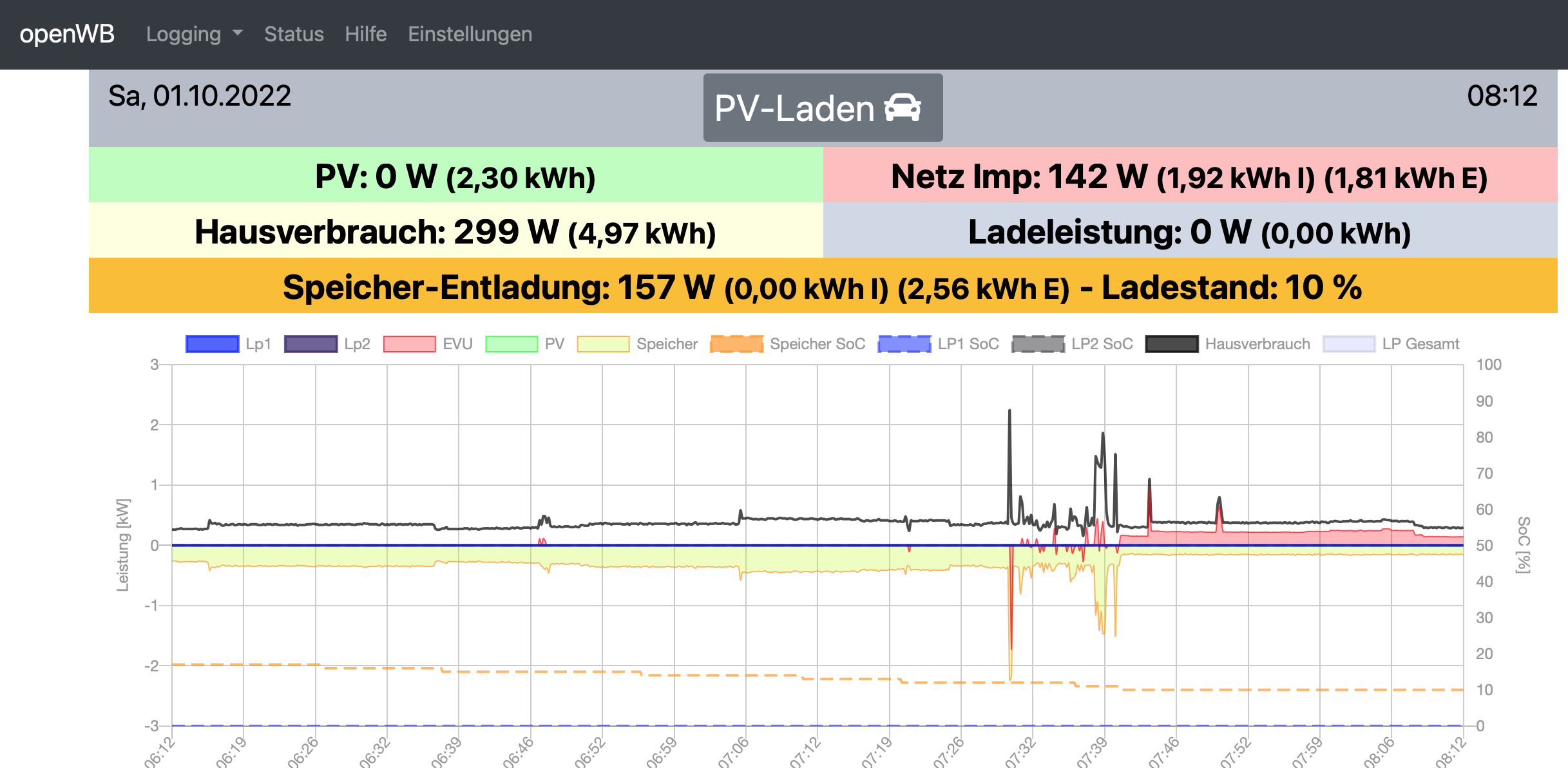Viewport: 1568px width, 768px height.
Task: Toggle LP Gesamt legend entry
Action: [x=1349, y=344]
